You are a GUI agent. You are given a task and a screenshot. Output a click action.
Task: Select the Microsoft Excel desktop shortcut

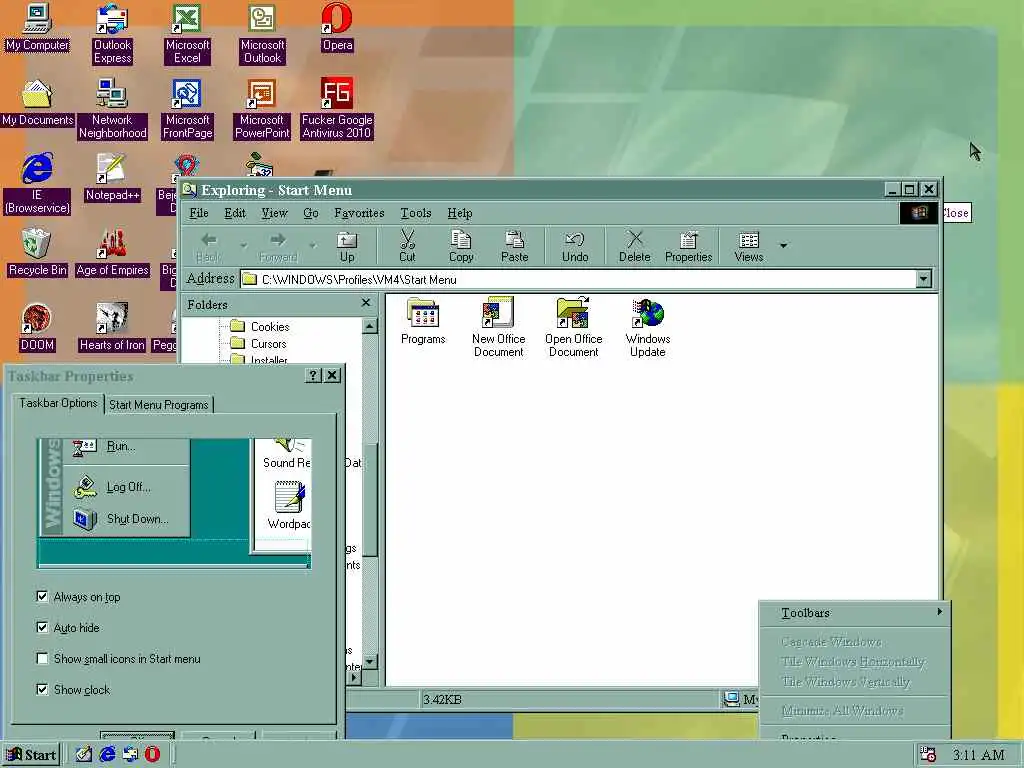point(187,34)
